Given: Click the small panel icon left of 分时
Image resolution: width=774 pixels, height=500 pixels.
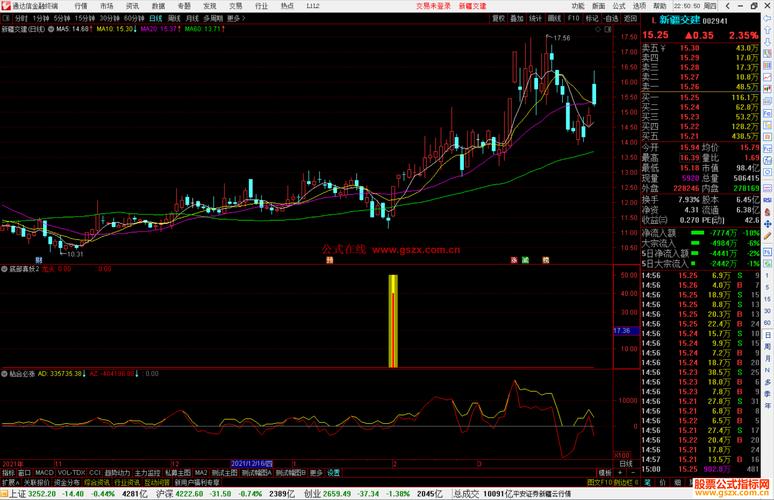Looking at the screenshot, I should pyautogui.click(x=6, y=18).
